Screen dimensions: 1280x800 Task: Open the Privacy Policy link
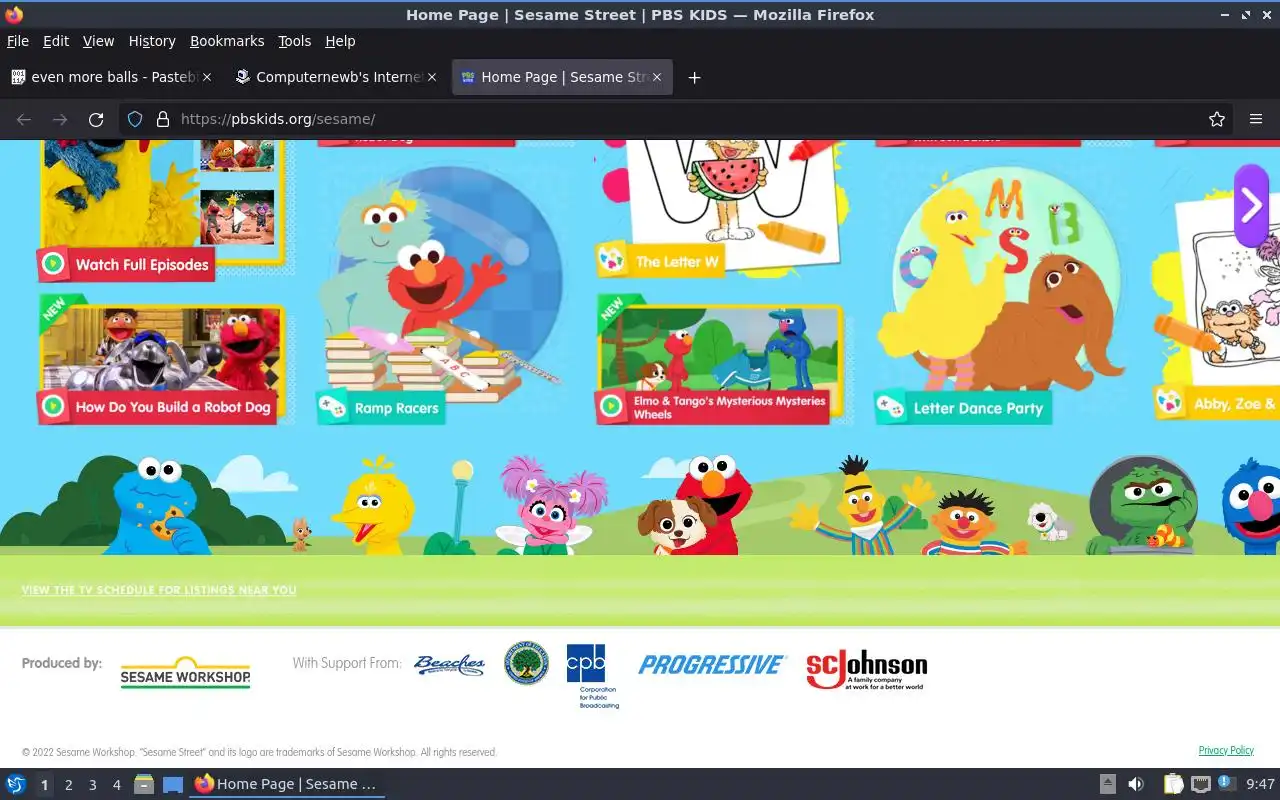pyautogui.click(x=1226, y=750)
